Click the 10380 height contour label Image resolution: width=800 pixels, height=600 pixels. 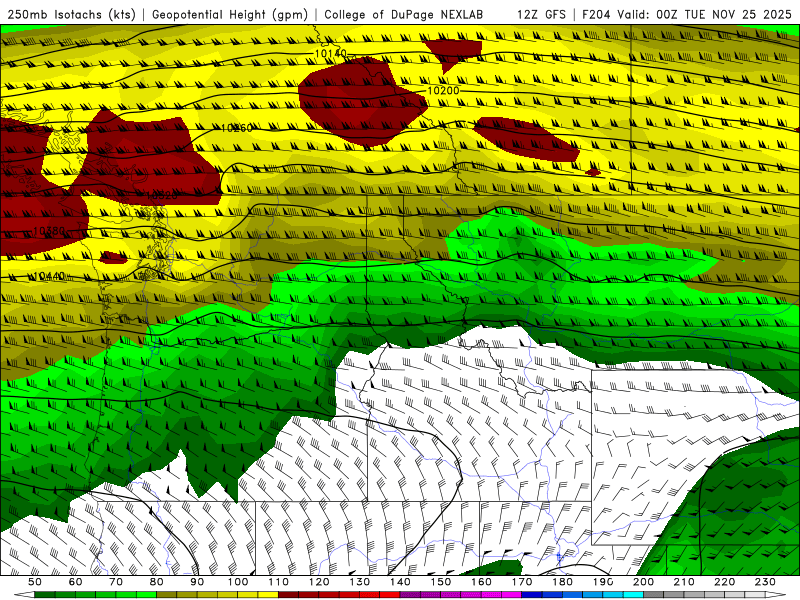tap(49, 231)
